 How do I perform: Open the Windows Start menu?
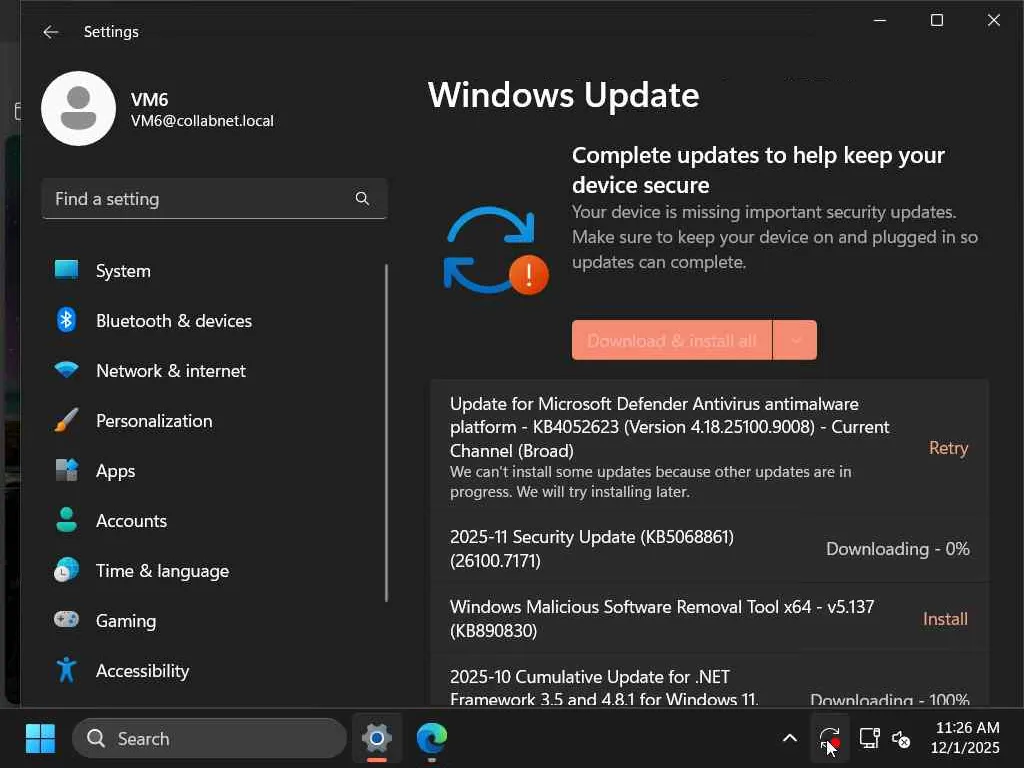[40, 739]
